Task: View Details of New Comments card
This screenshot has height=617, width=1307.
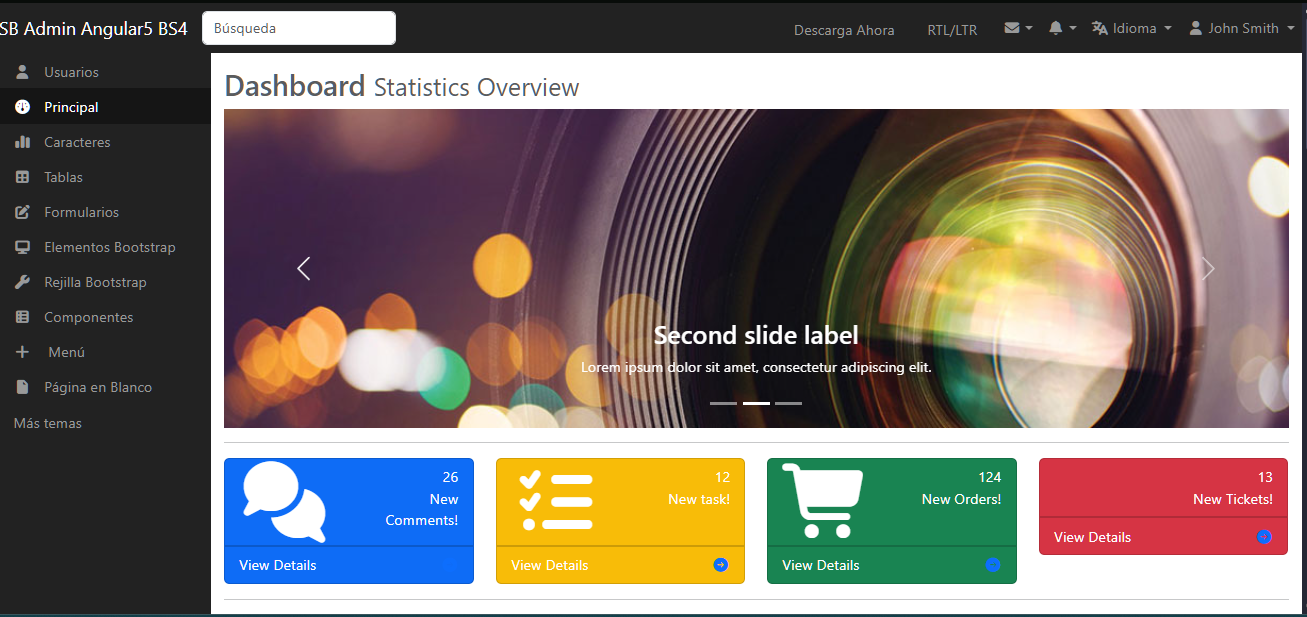Action: (x=278, y=565)
